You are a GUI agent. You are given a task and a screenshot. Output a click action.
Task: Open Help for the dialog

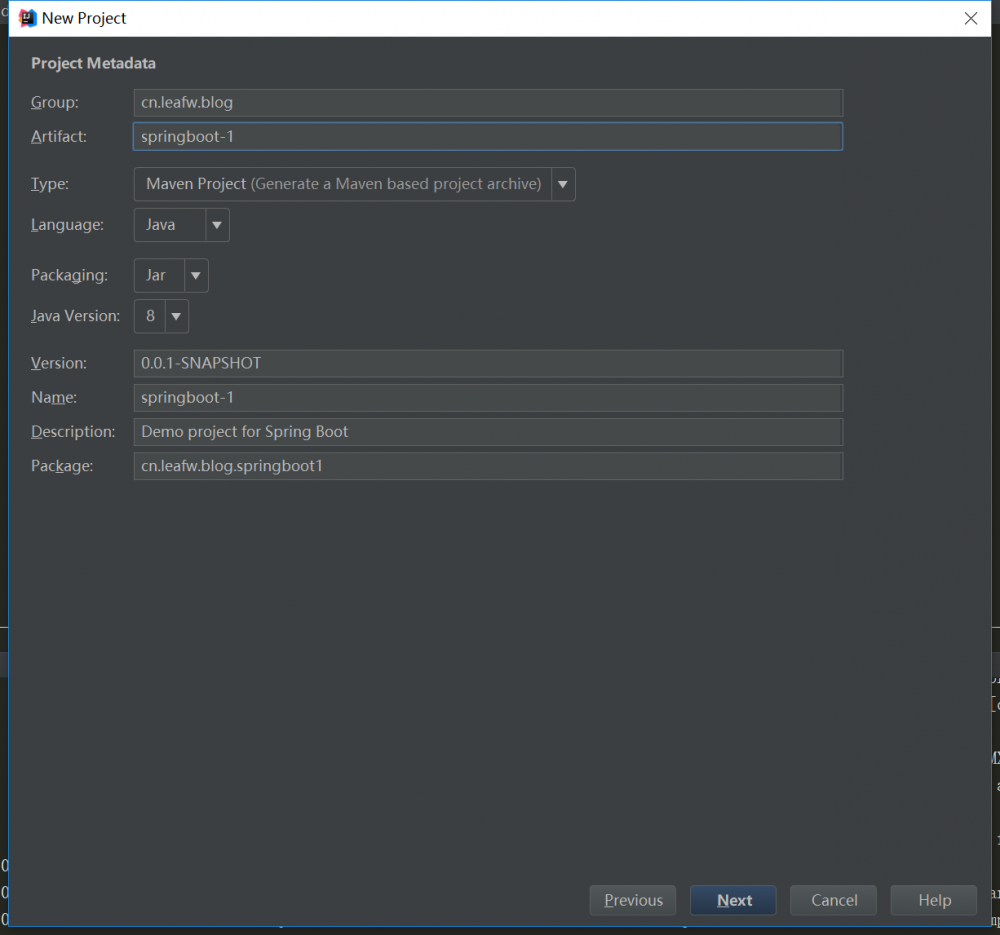934,900
